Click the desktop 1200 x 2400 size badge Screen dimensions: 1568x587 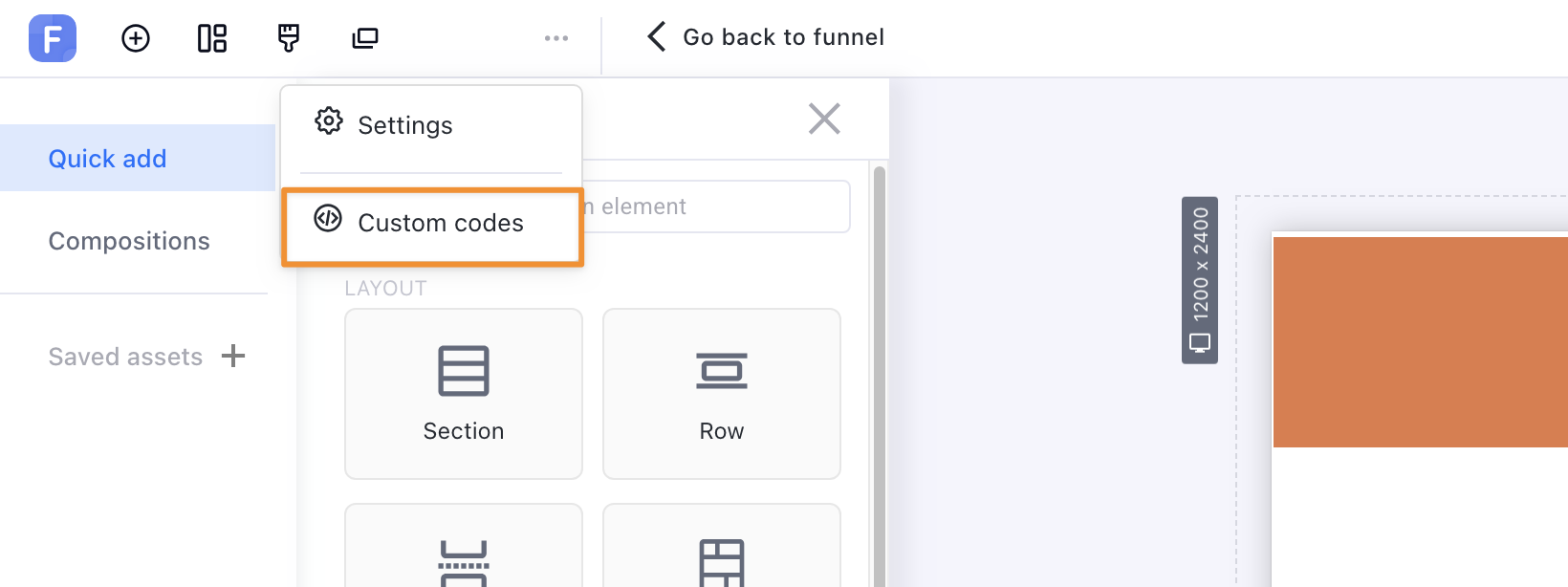tap(1200, 280)
